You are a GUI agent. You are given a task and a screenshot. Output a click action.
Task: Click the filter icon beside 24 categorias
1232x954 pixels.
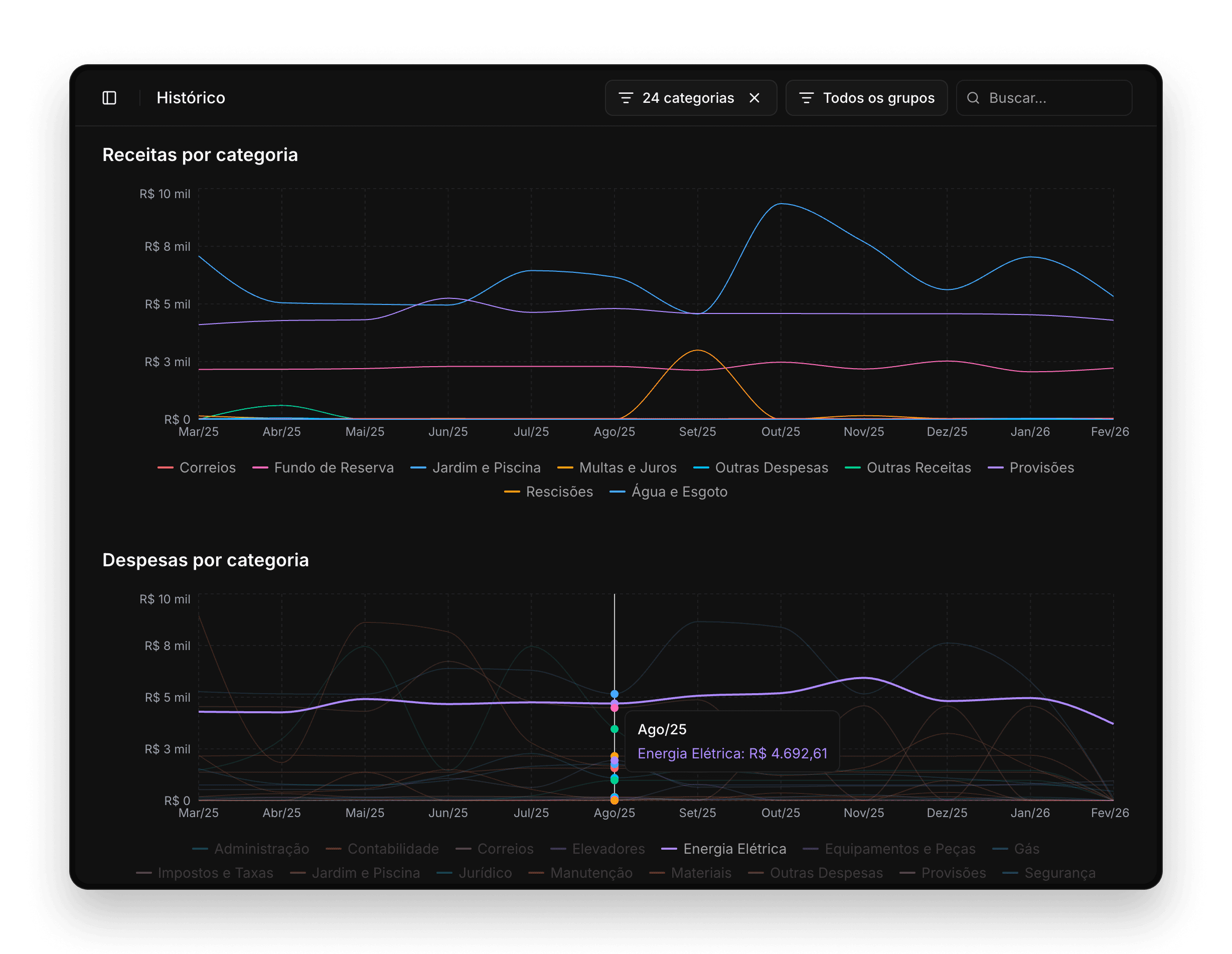click(x=626, y=98)
